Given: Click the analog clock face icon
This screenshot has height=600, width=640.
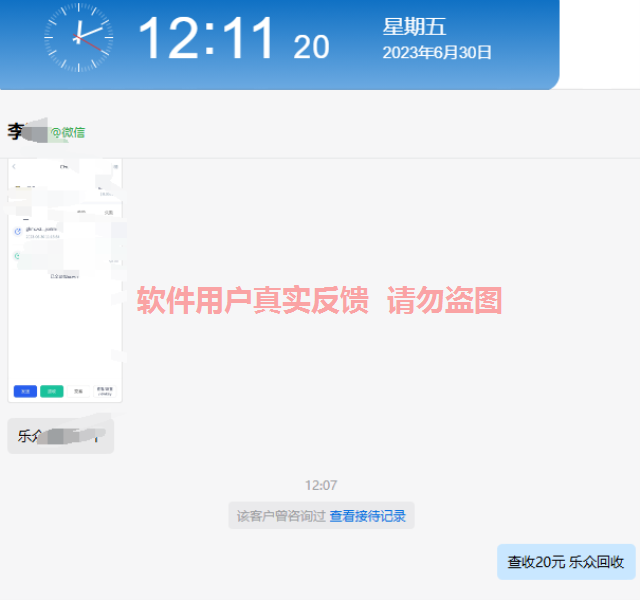Looking at the screenshot, I should (x=78, y=38).
